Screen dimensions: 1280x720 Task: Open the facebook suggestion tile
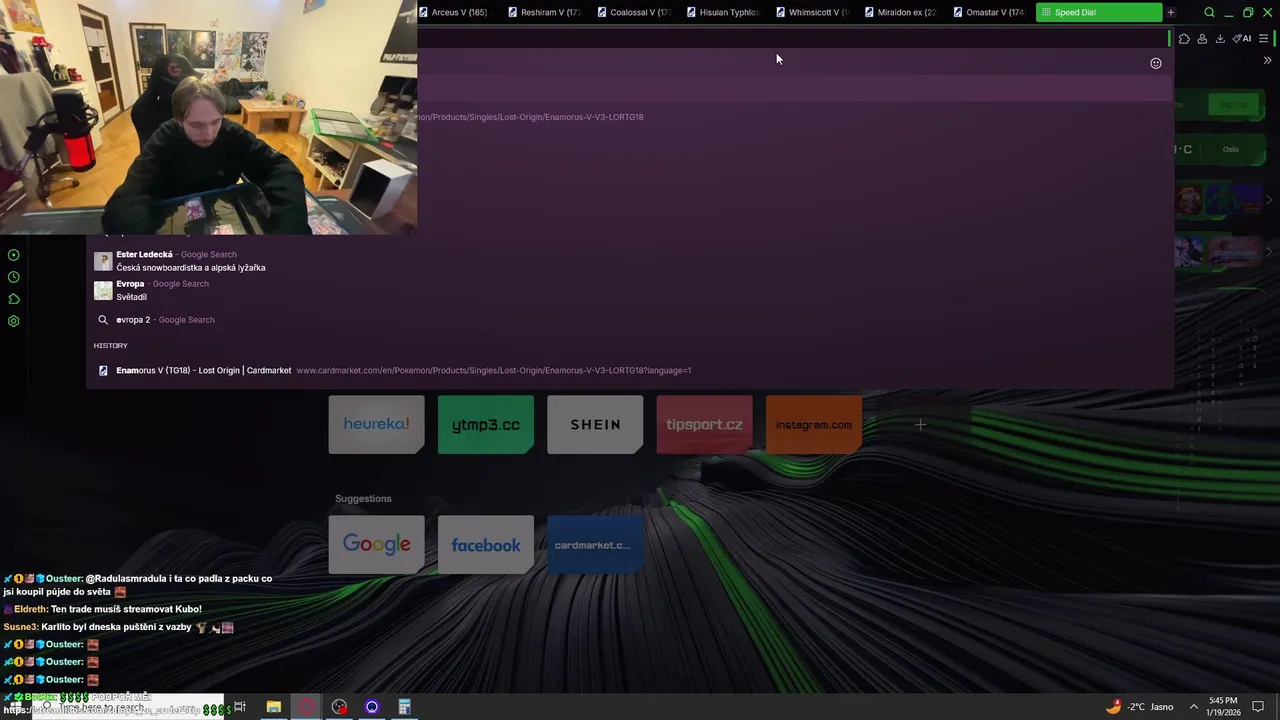(x=486, y=544)
